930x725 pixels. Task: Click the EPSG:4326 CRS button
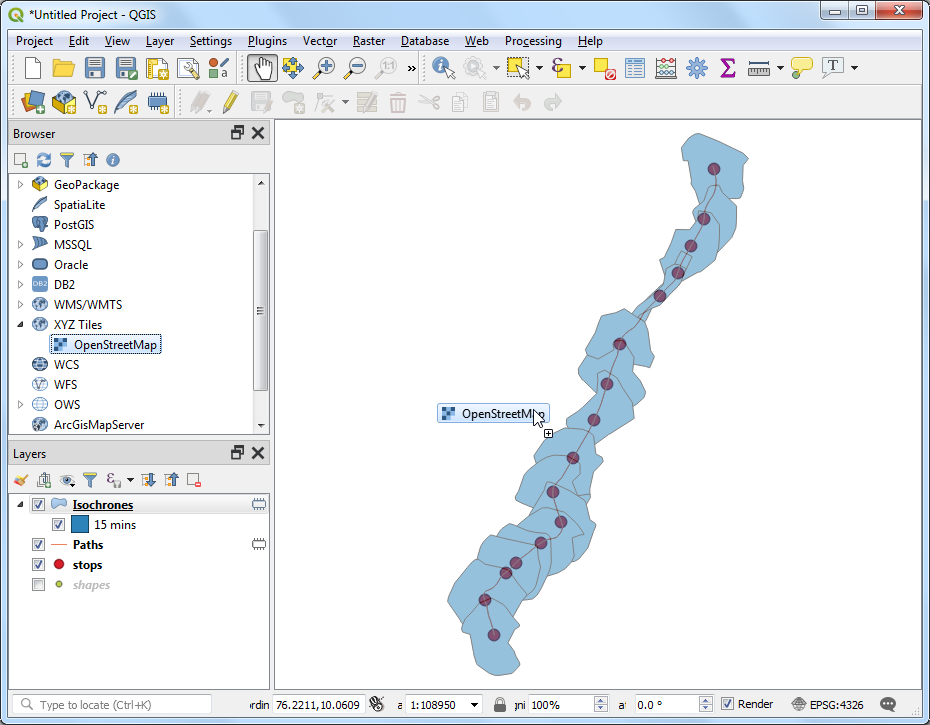[x=827, y=704]
